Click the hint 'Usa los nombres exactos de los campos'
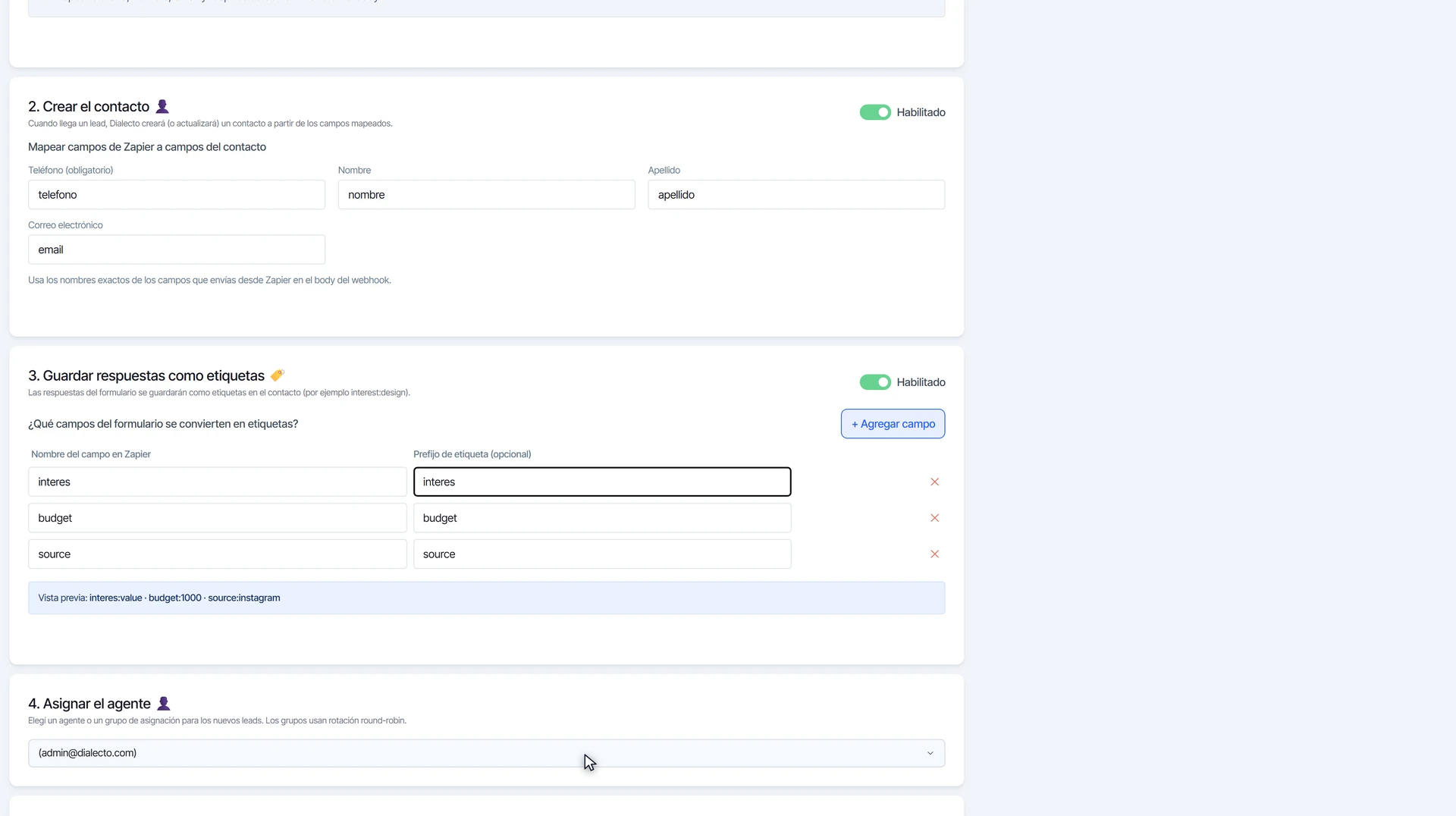Screen dimensions: 1456x816 [x=209, y=281]
